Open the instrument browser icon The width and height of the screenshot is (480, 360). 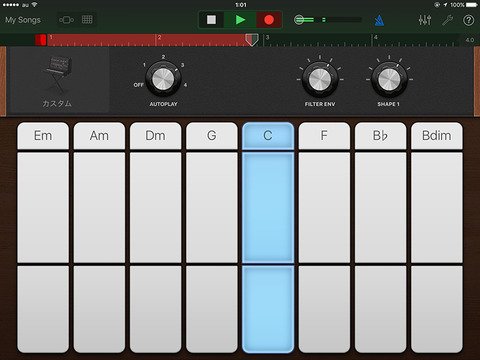[66, 20]
